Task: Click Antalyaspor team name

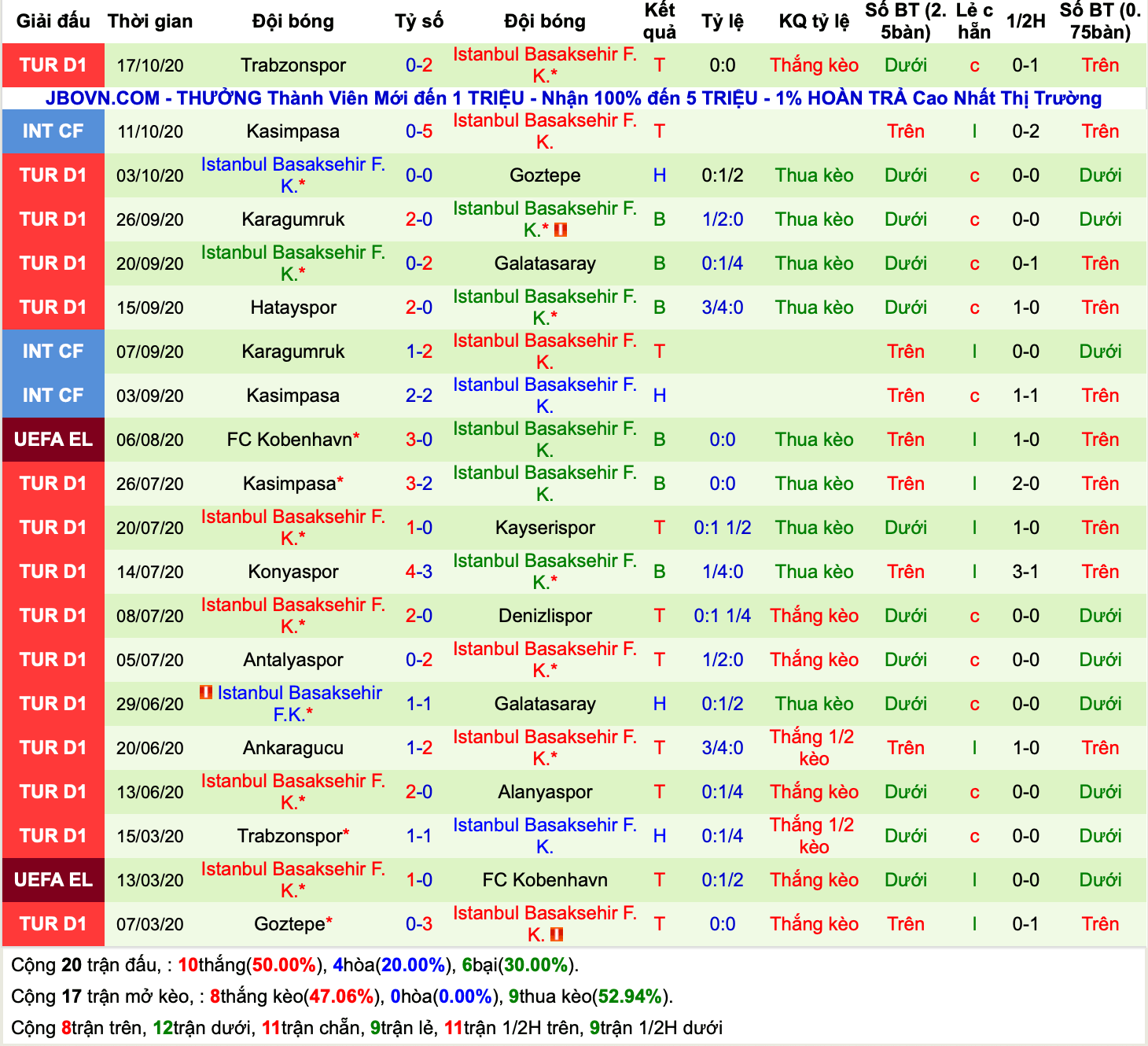Action: (293, 660)
